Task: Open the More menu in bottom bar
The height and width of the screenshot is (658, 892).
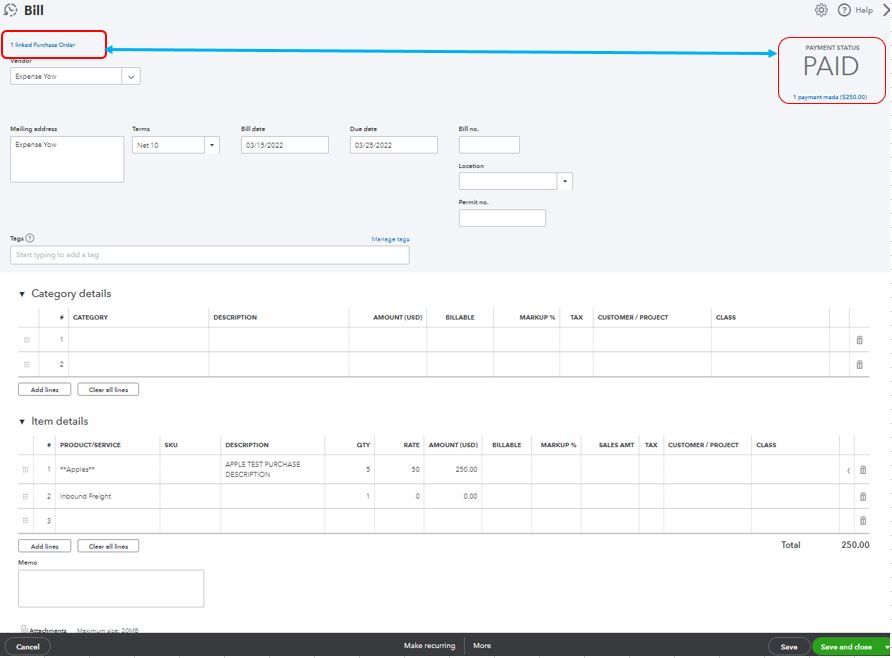Action: point(482,646)
